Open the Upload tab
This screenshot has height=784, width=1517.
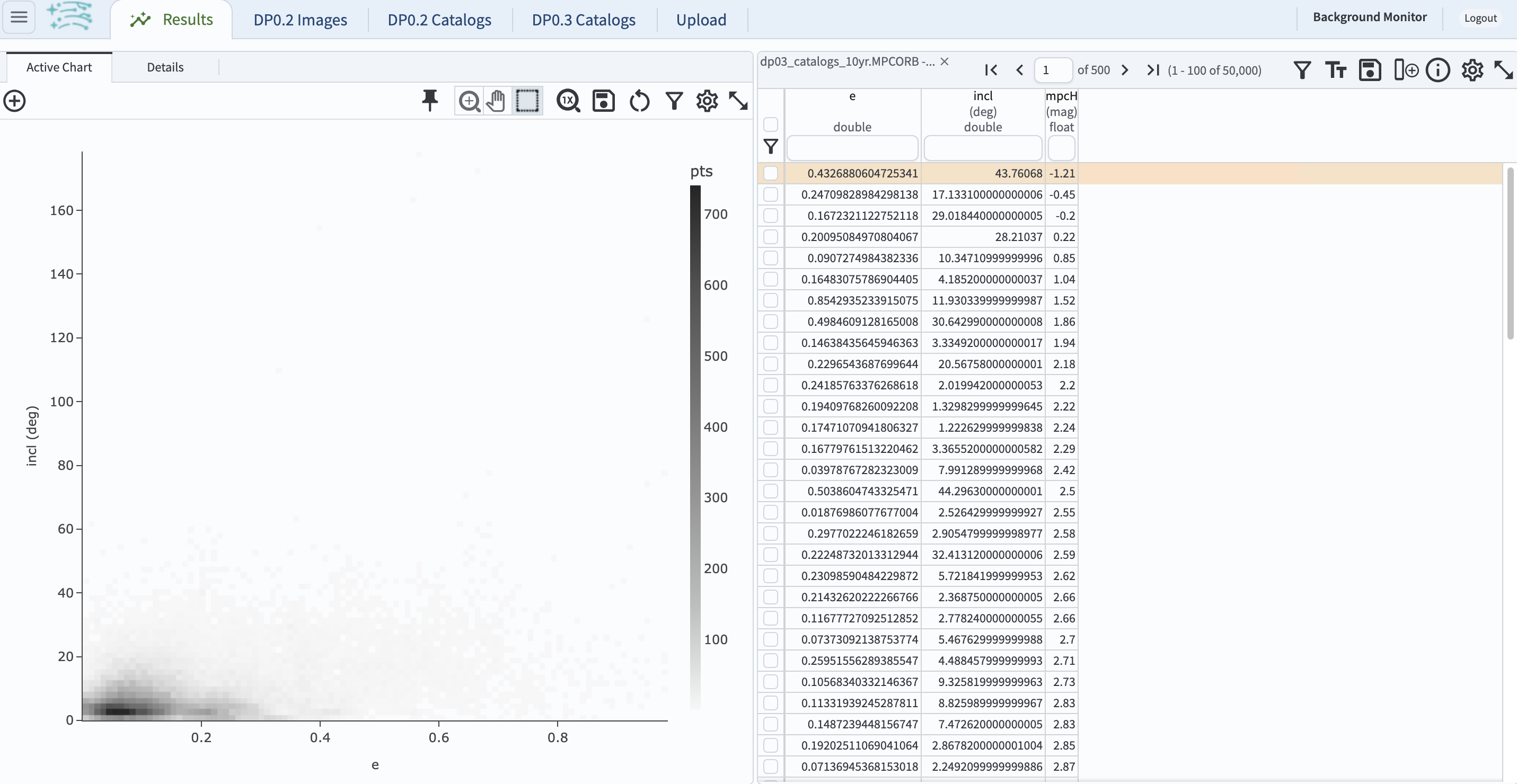tap(701, 20)
